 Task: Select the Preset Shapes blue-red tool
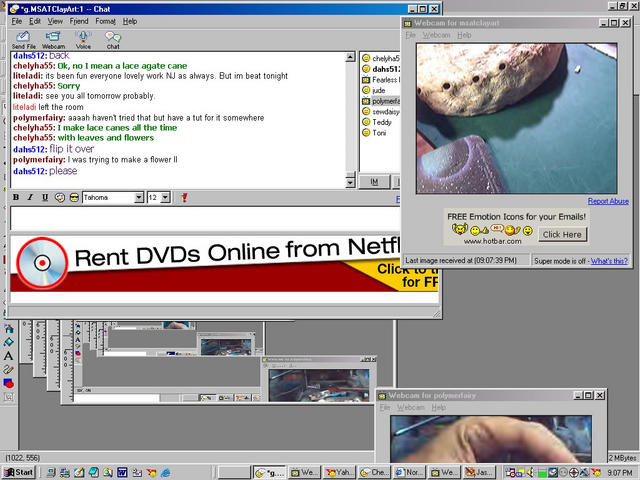point(9,383)
